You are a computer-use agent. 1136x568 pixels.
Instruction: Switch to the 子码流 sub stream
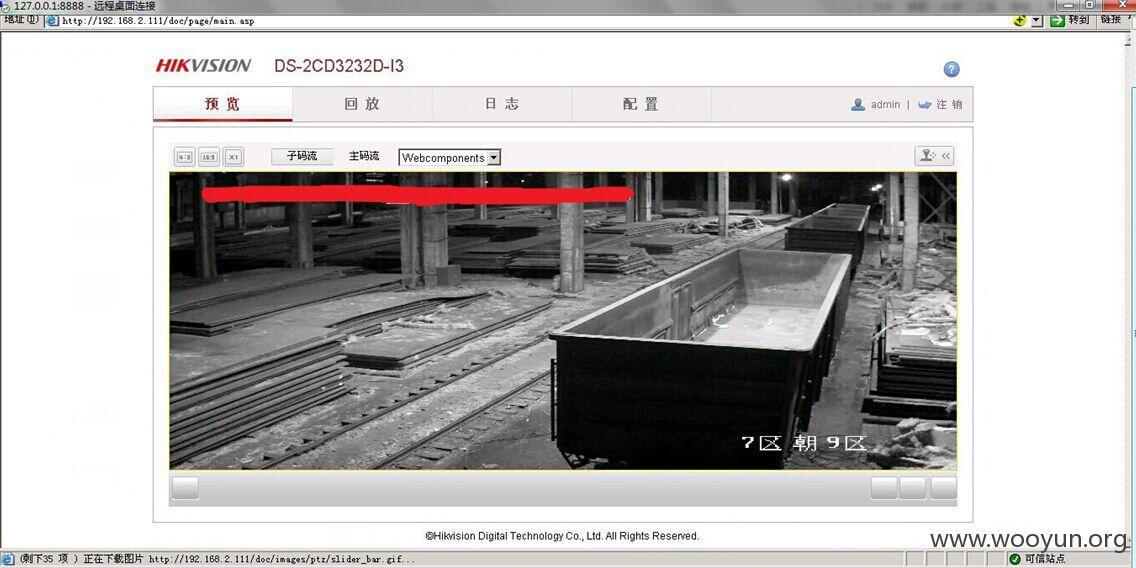pyautogui.click(x=302, y=156)
